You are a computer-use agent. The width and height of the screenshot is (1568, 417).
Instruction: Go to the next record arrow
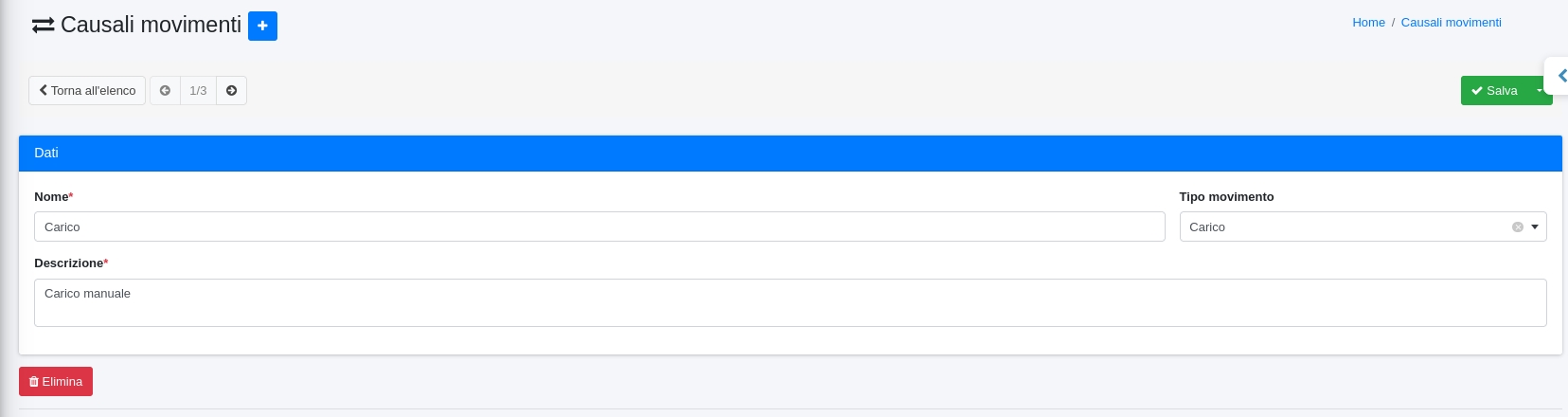pos(231,91)
